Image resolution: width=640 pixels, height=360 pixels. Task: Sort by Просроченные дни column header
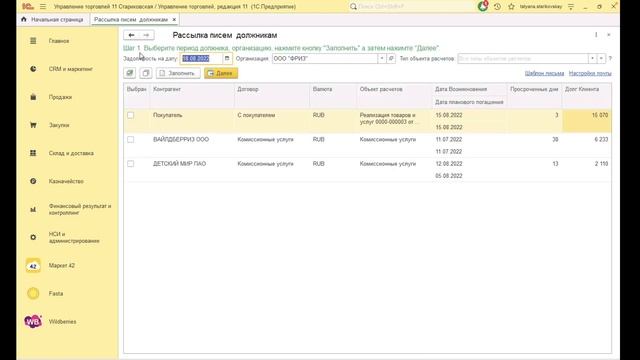(534, 89)
